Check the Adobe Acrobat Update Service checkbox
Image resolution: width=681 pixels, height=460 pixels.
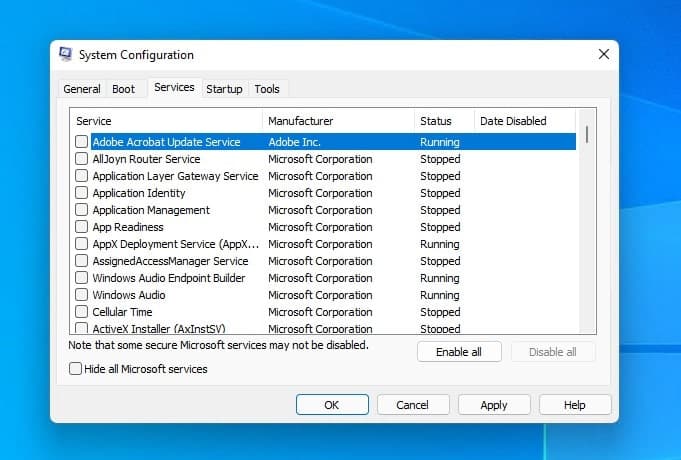pos(81,142)
